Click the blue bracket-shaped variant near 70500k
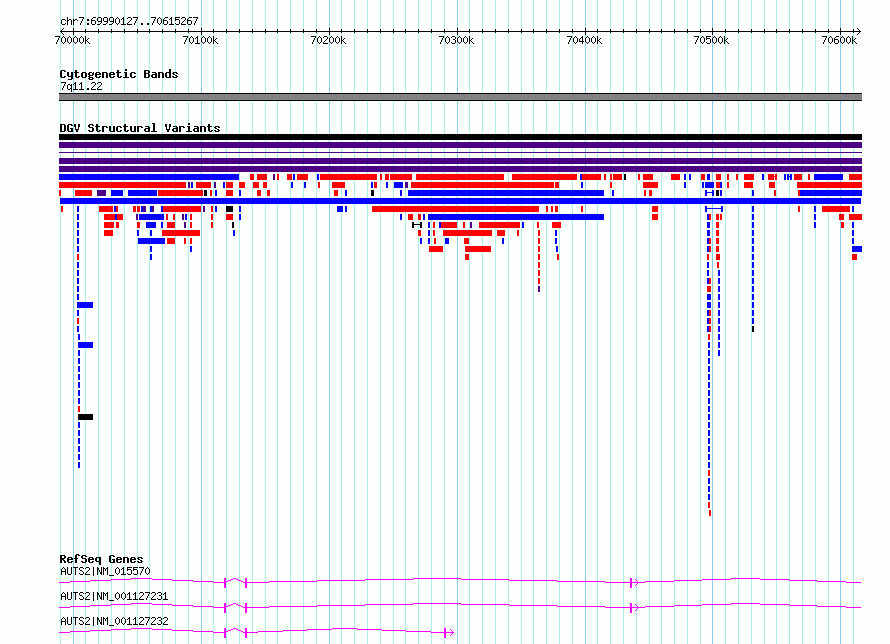 714,209
